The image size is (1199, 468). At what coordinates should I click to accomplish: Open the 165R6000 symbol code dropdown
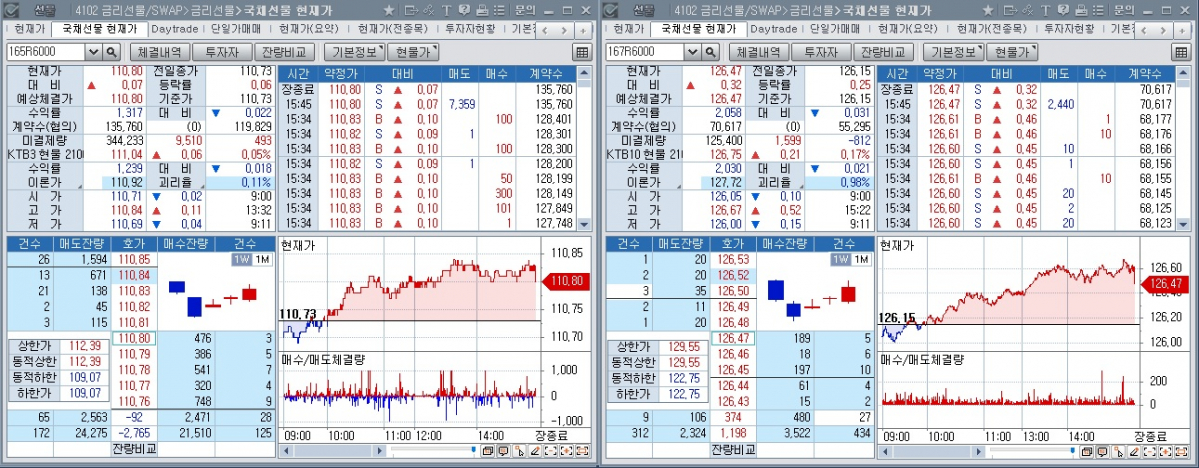coord(93,52)
